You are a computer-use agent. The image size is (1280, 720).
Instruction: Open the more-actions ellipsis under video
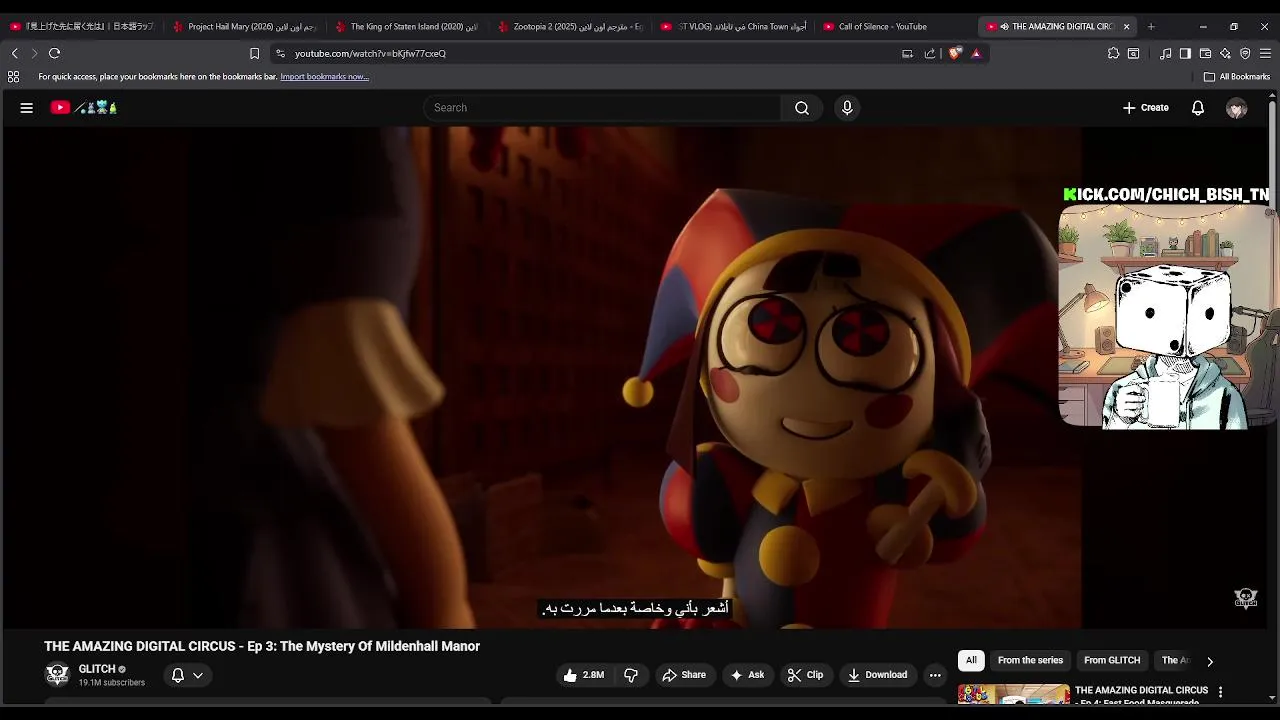click(935, 675)
